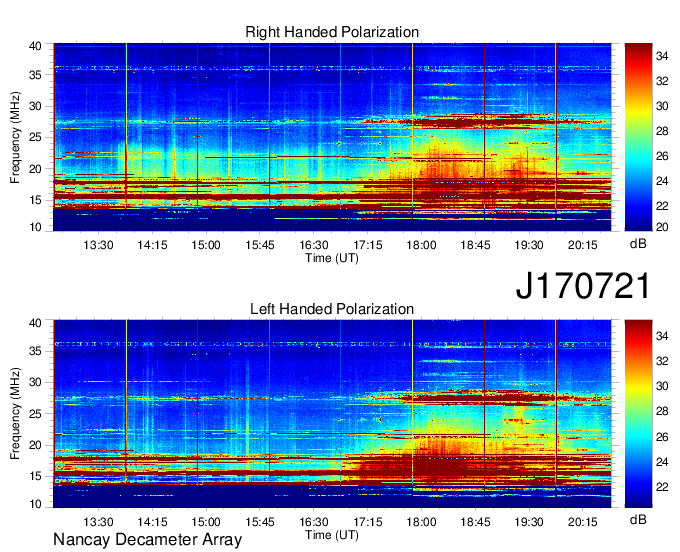Click the 25 MHz tick of Left Handed plot

[35, 414]
